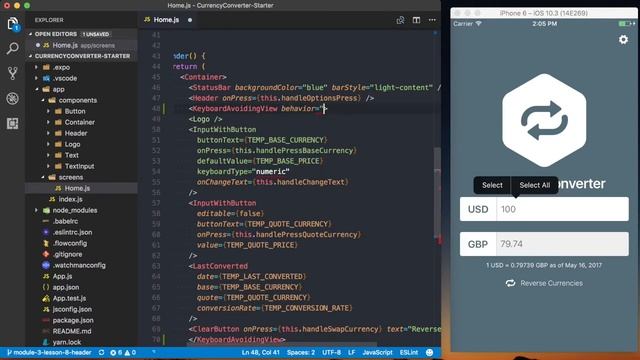This screenshot has height=360, width=640.
Task: Open the git branch module-3-lesson-8-header
Action: click(49, 352)
